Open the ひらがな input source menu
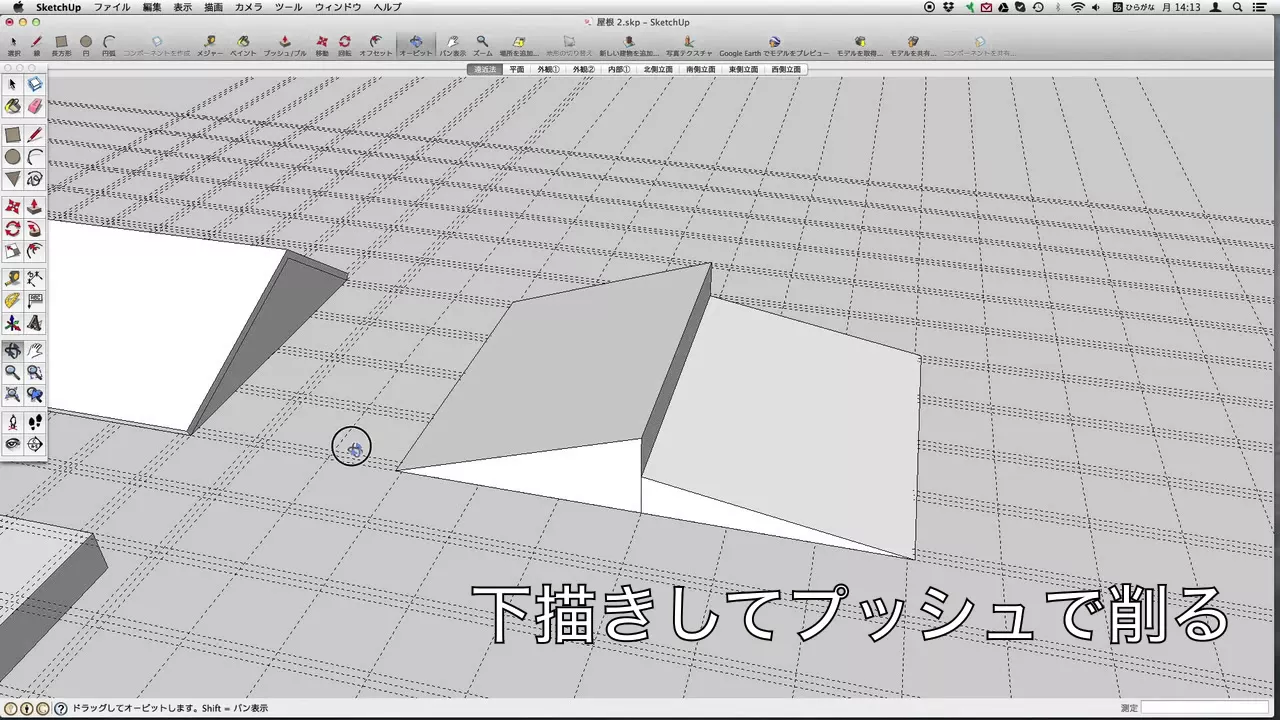The width and height of the screenshot is (1280, 720). tap(1133, 7)
